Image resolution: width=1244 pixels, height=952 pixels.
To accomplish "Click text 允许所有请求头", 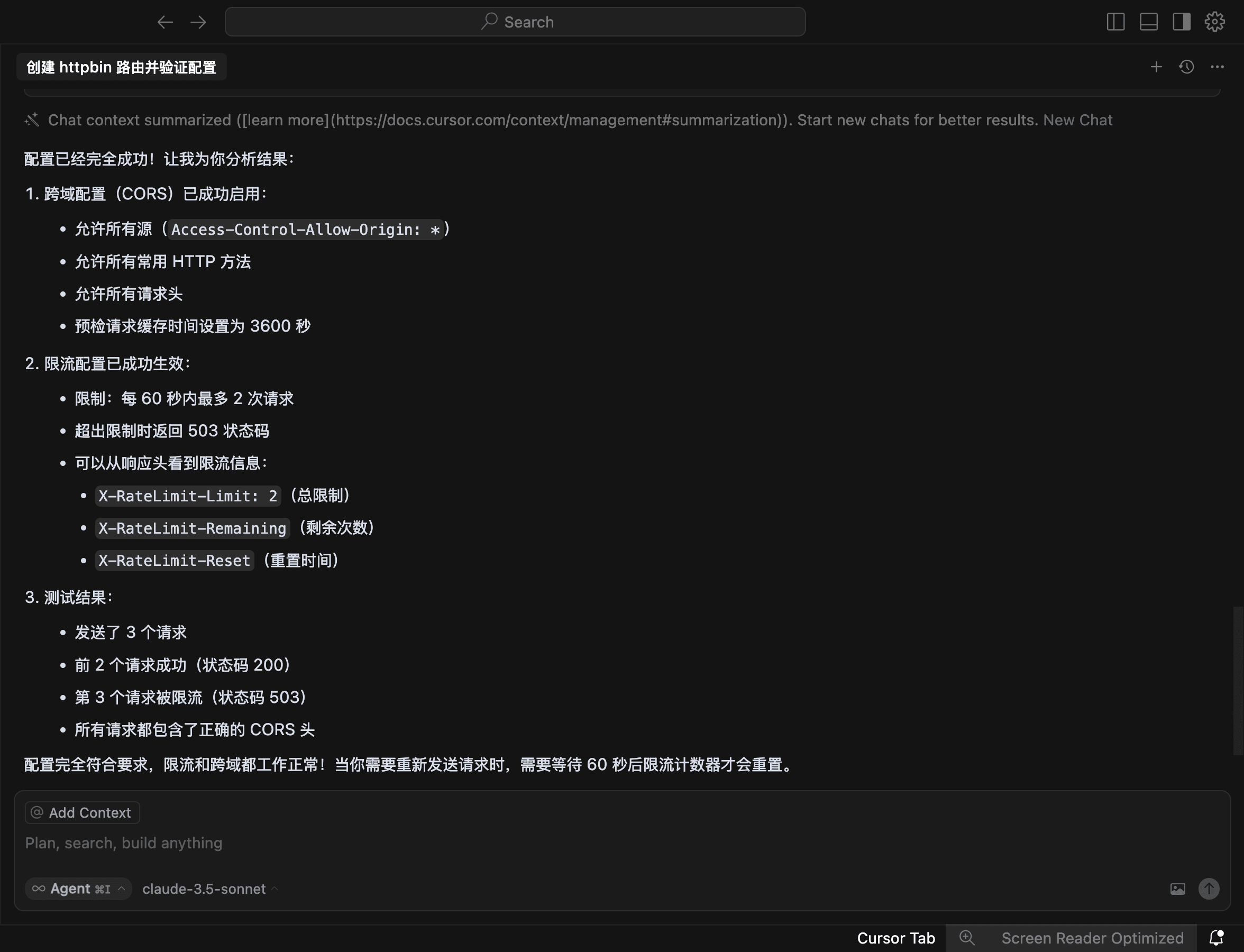I will (129, 294).
